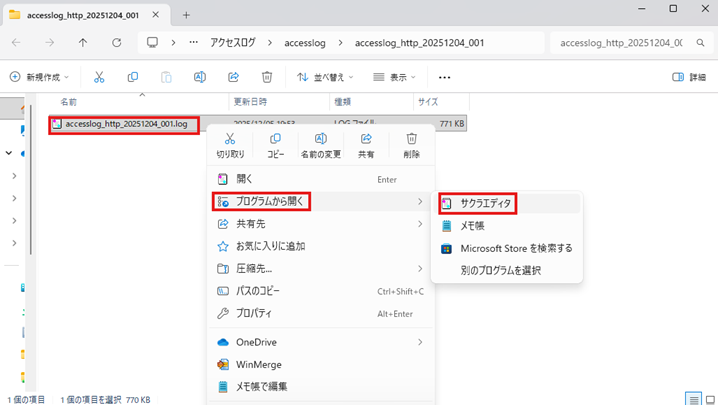Go forward with the right arrow
The width and height of the screenshot is (718, 405).
coord(49,43)
